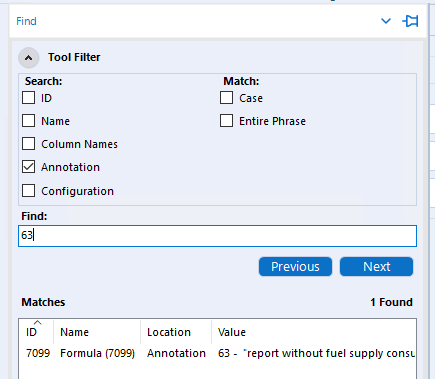Collapse the Tool Filter section
435x379 pixels.
[x=29, y=58]
